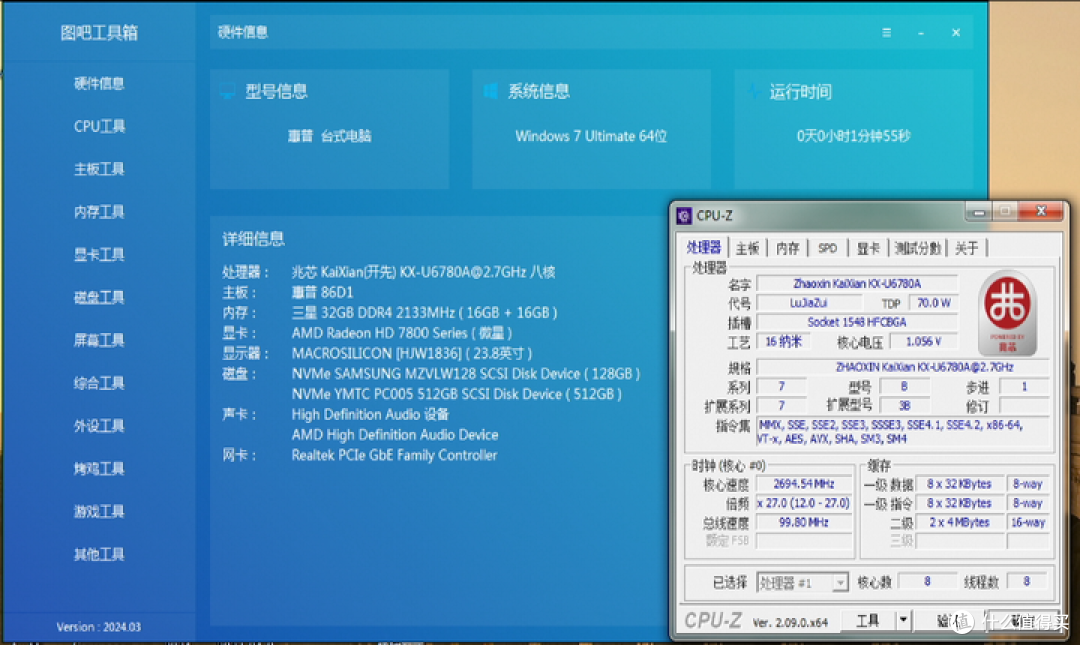Image resolution: width=1080 pixels, height=645 pixels.
Task: Open the toolbox hamburger menu icon
Action: [x=886, y=32]
